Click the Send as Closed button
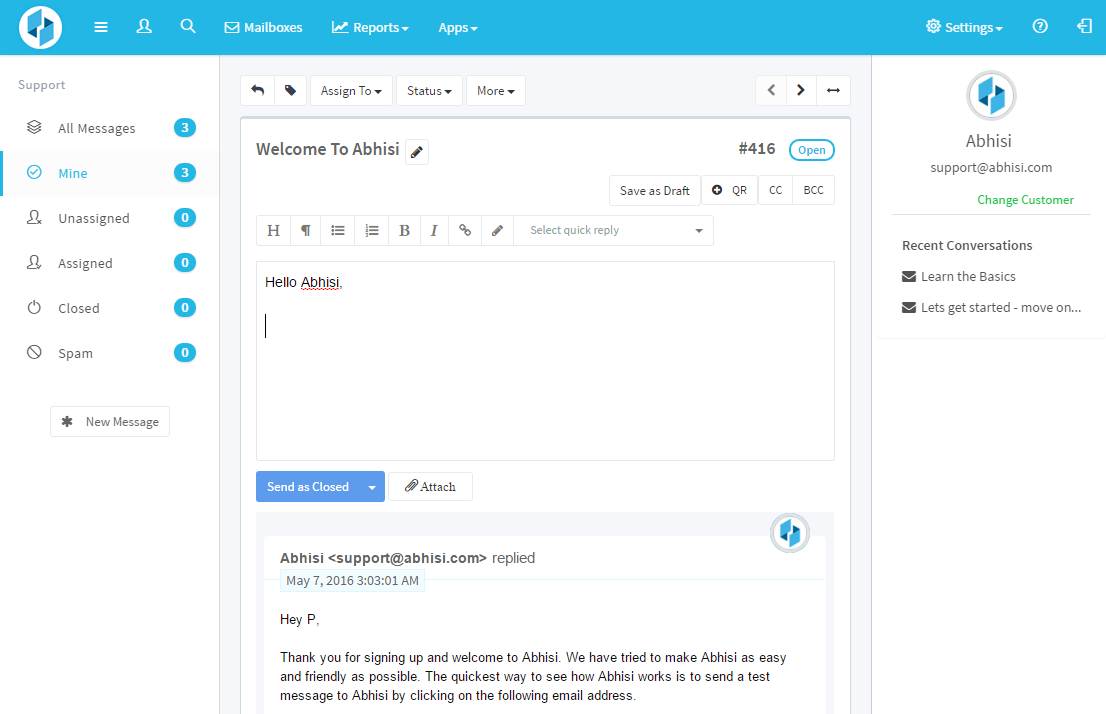 pos(308,487)
